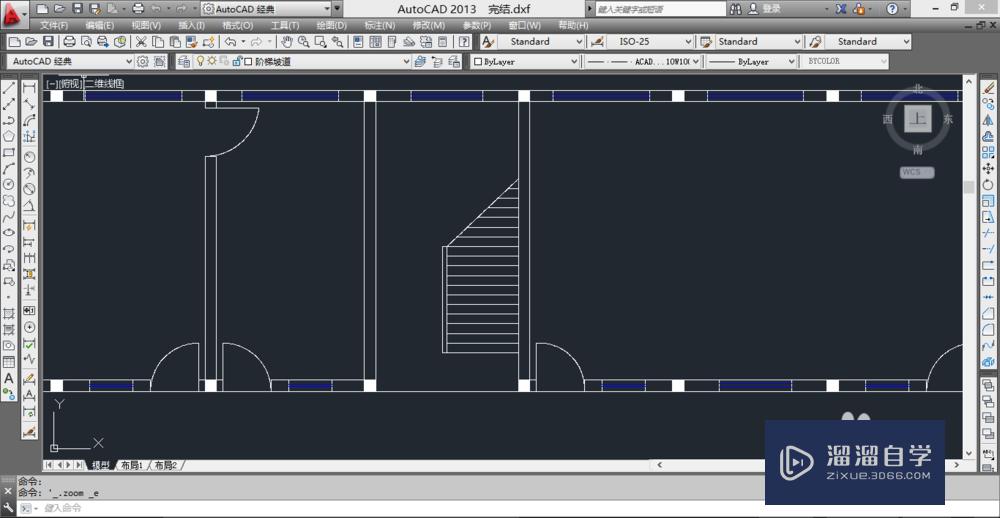
Task: Click the 二维线框 visual style label
Action: point(104,84)
